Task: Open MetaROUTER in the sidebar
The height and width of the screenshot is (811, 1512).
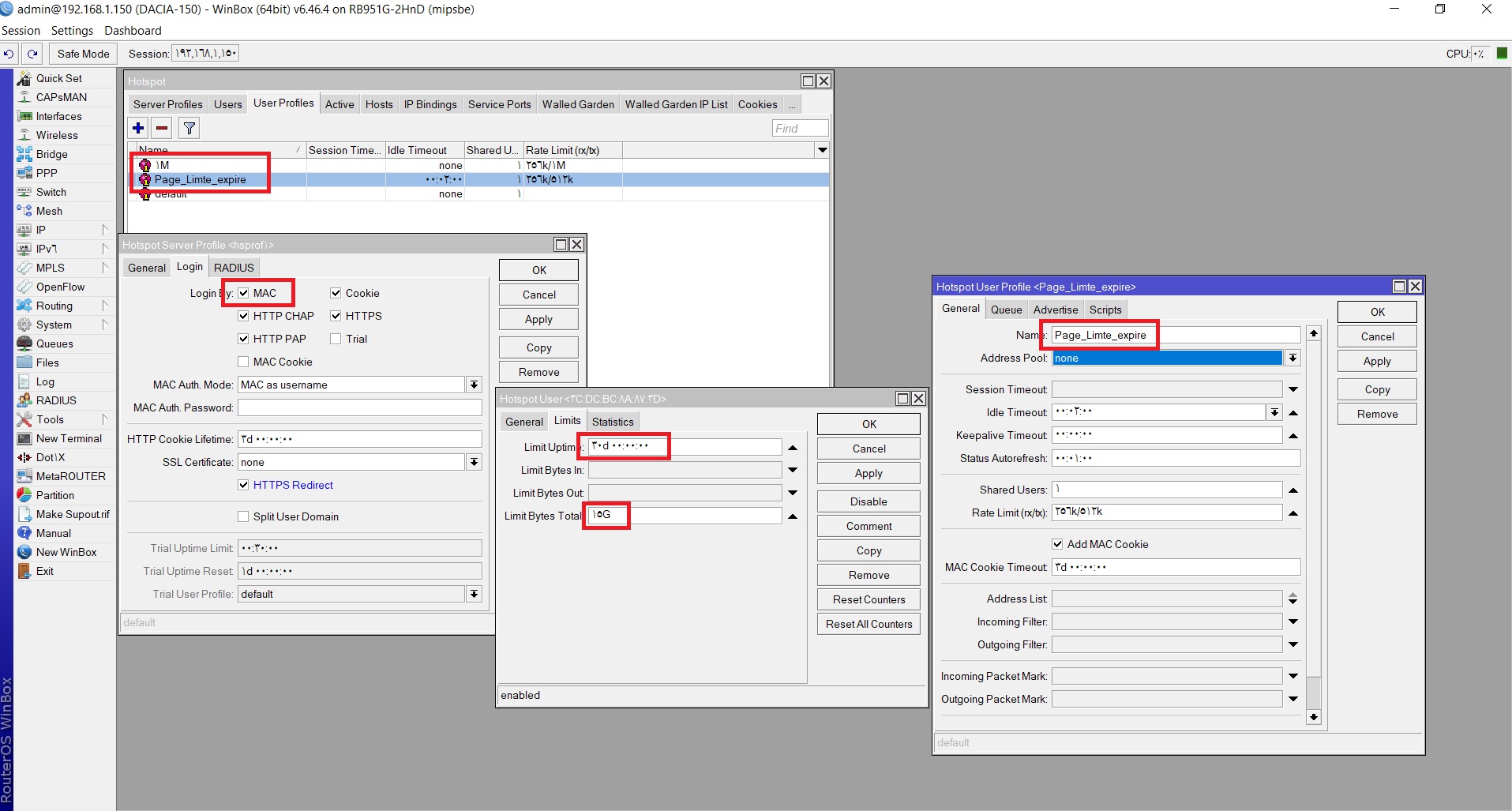Action: [70, 476]
